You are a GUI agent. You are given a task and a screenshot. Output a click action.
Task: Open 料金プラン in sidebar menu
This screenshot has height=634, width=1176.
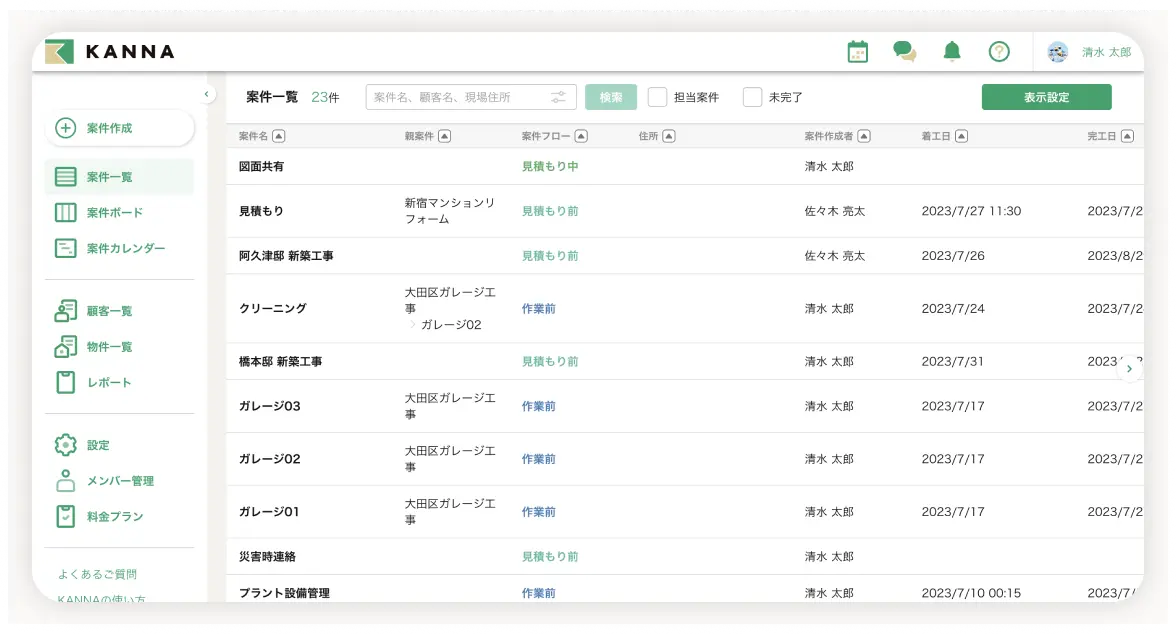click(120, 516)
